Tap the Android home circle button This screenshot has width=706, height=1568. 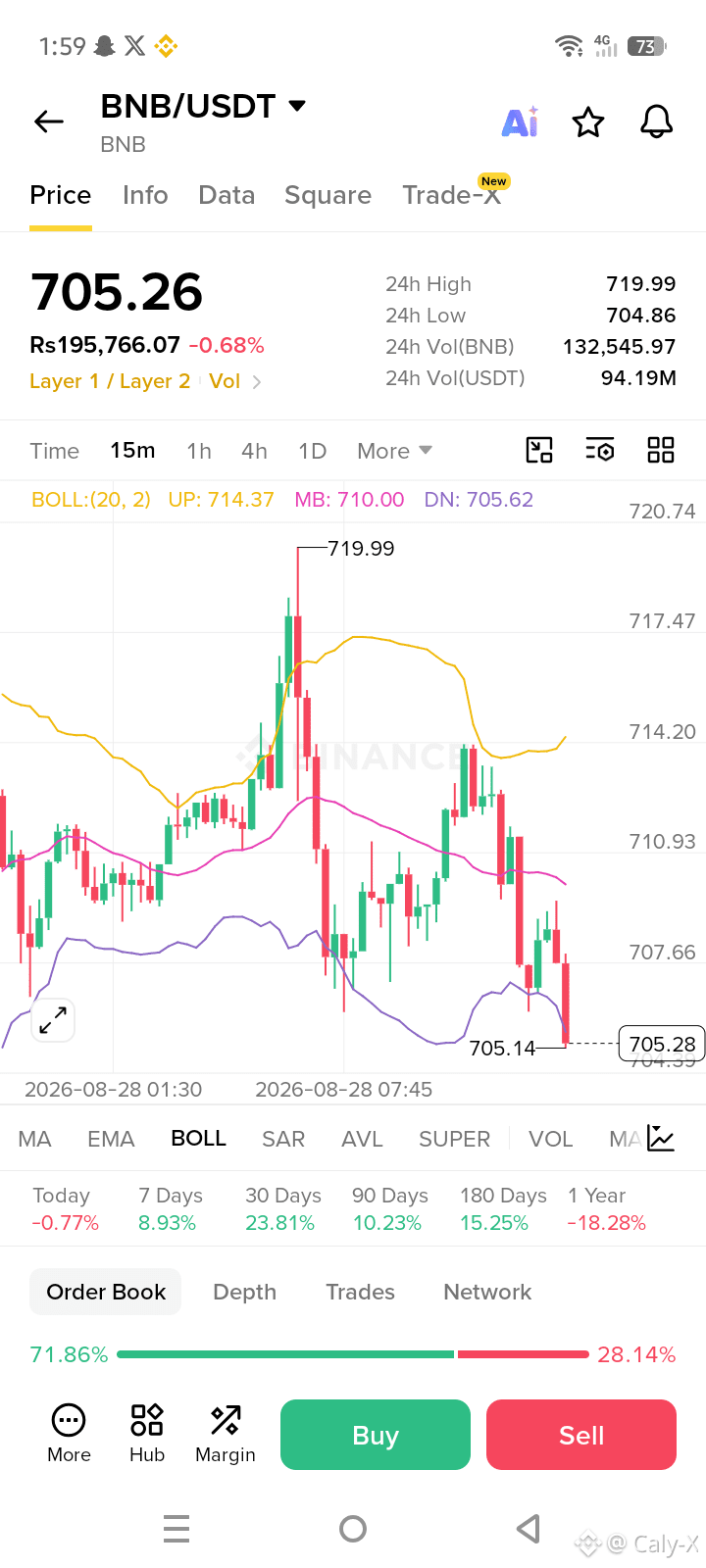[353, 1529]
